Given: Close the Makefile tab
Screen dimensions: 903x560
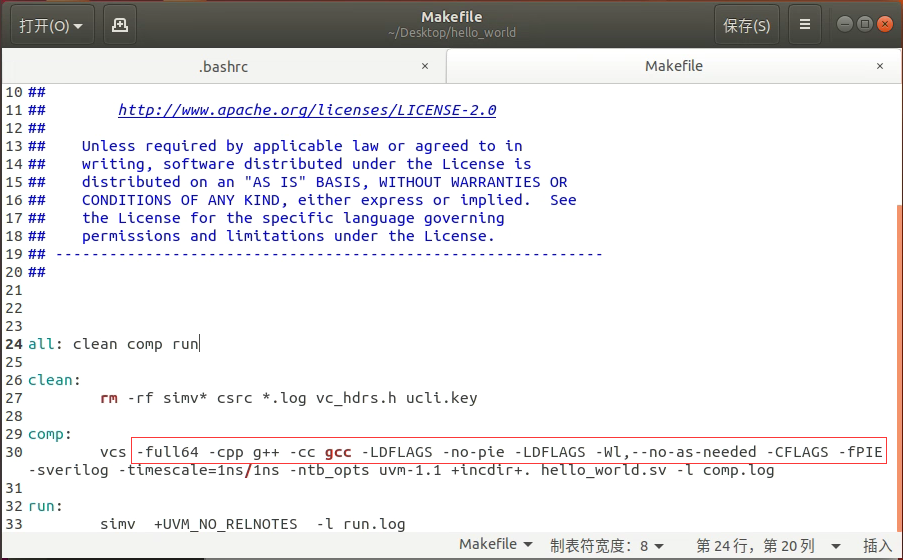Looking at the screenshot, I should pos(880,66).
